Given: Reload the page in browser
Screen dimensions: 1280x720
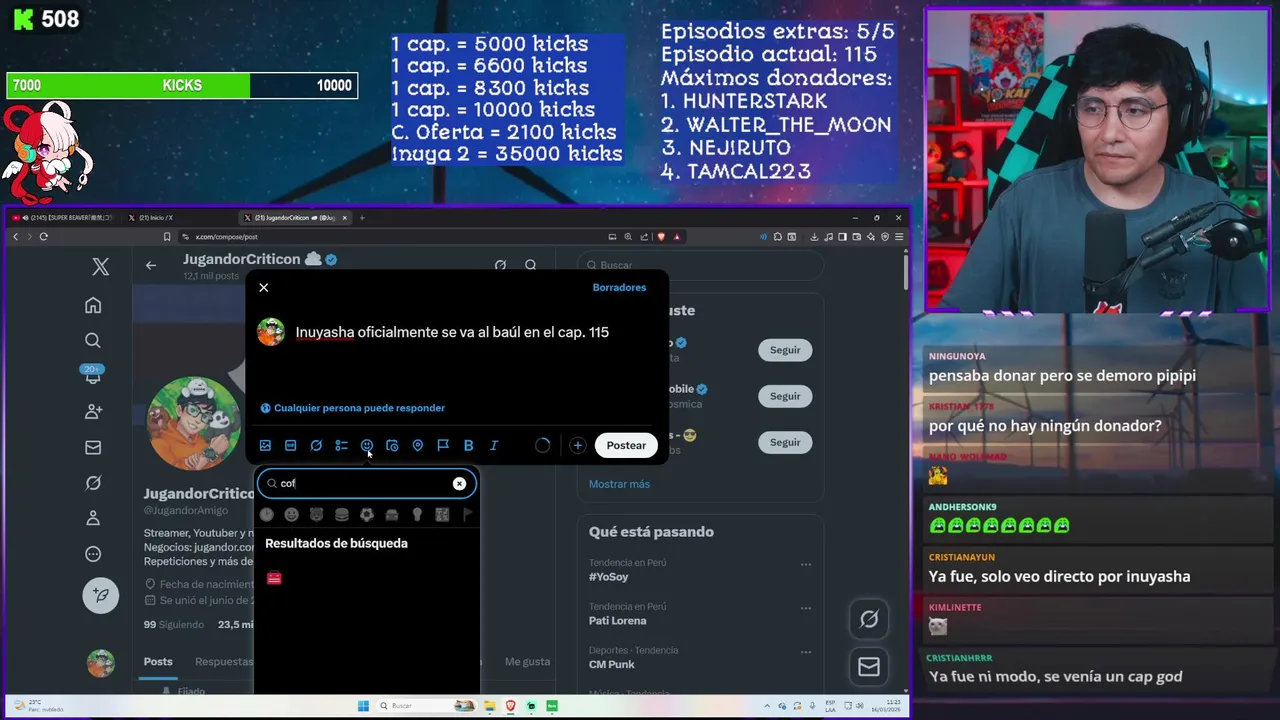Looking at the screenshot, I should [43, 237].
